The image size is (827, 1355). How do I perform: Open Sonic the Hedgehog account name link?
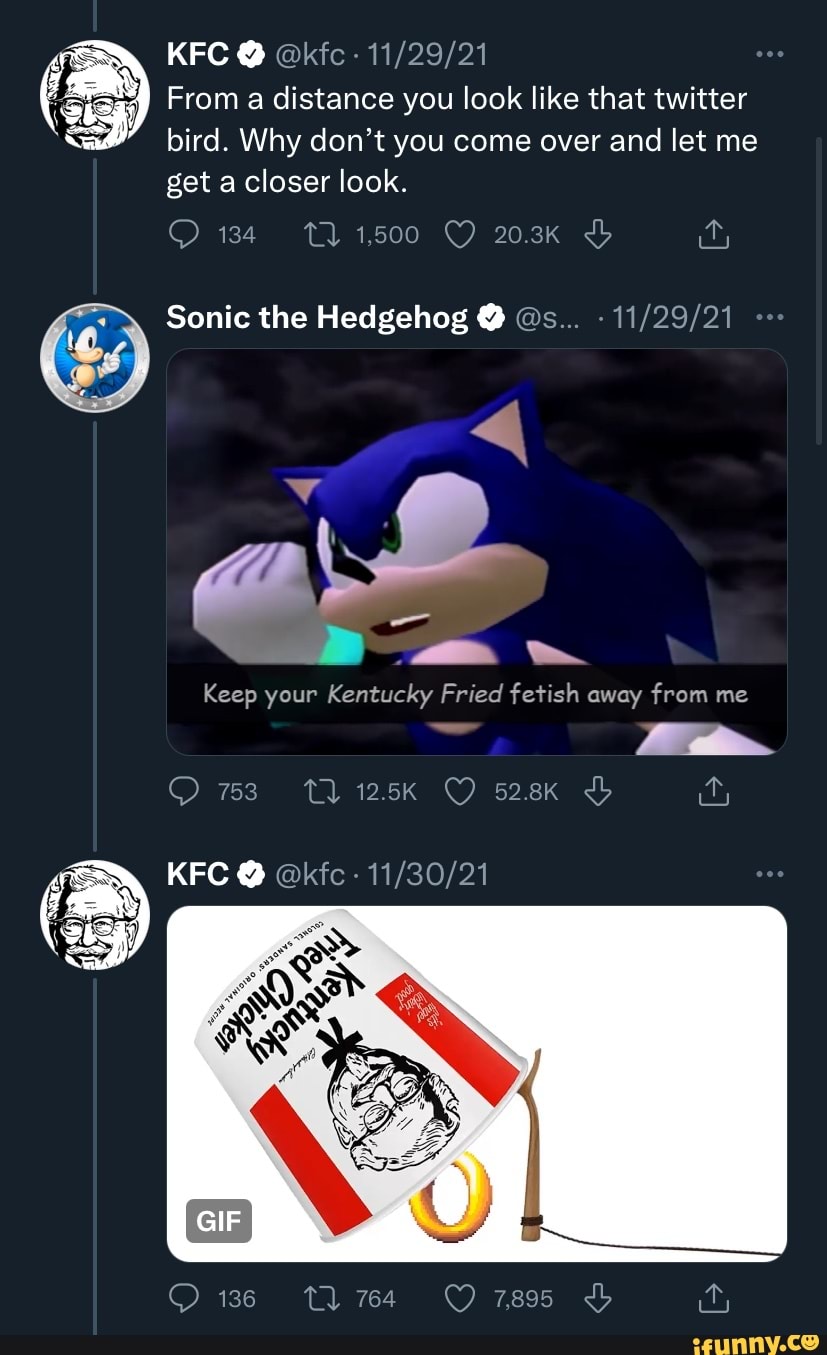(x=317, y=318)
